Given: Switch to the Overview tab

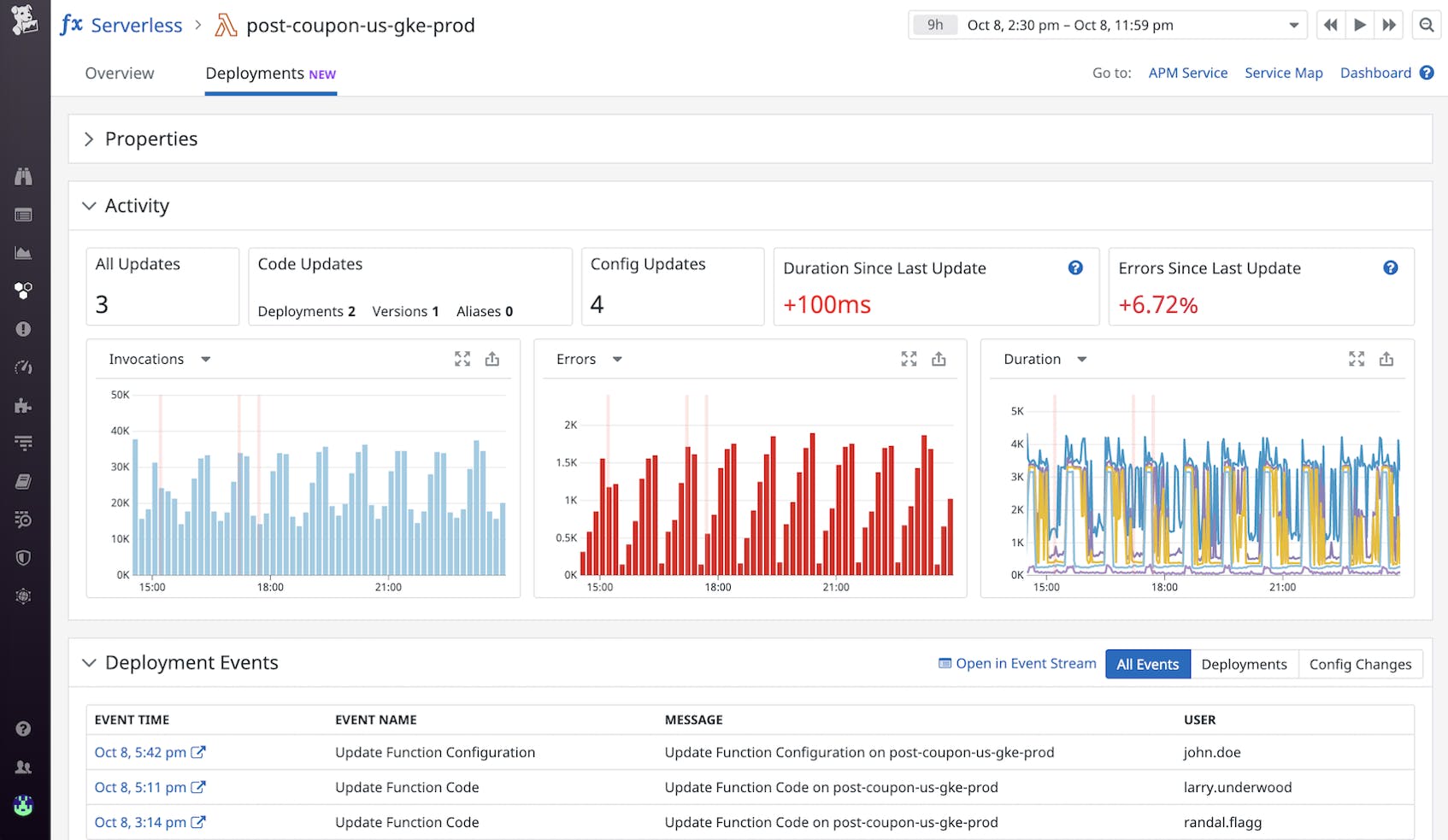Looking at the screenshot, I should [x=119, y=73].
